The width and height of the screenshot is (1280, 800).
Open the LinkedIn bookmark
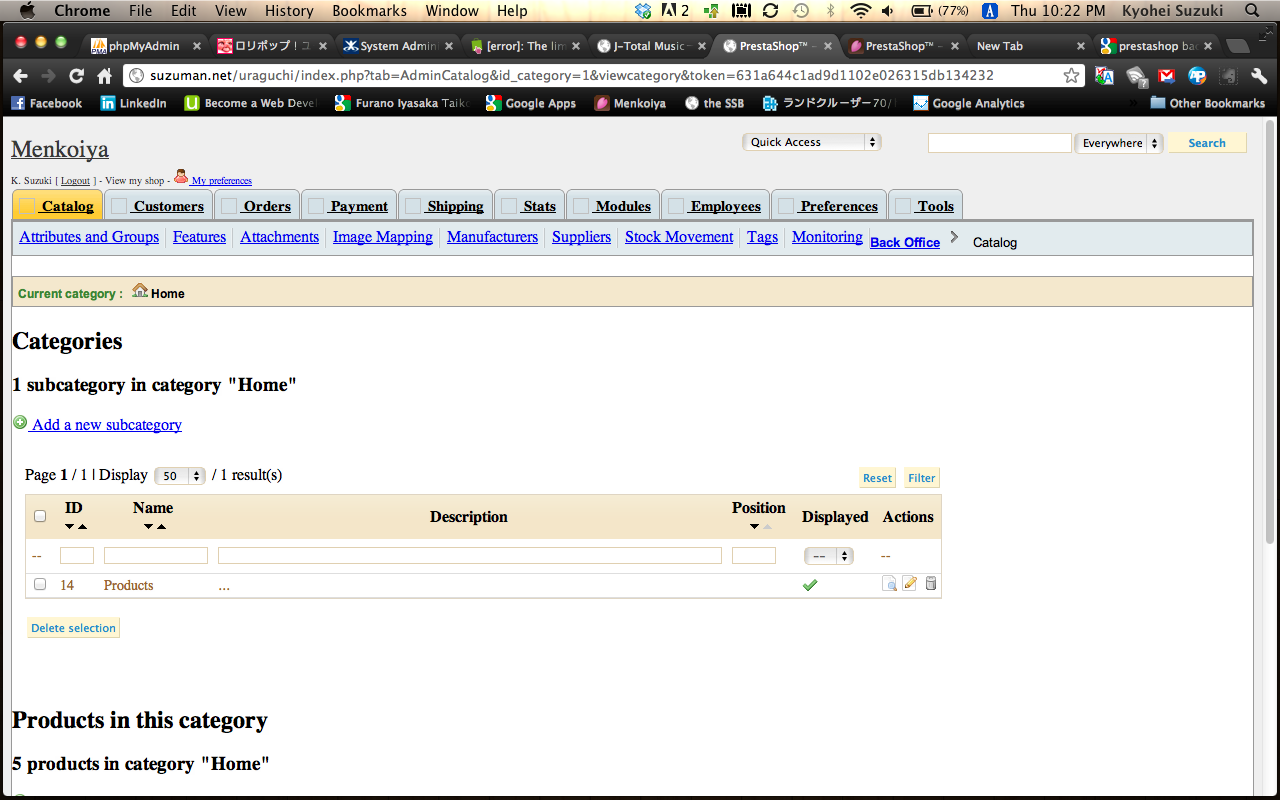tap(133, 103)
